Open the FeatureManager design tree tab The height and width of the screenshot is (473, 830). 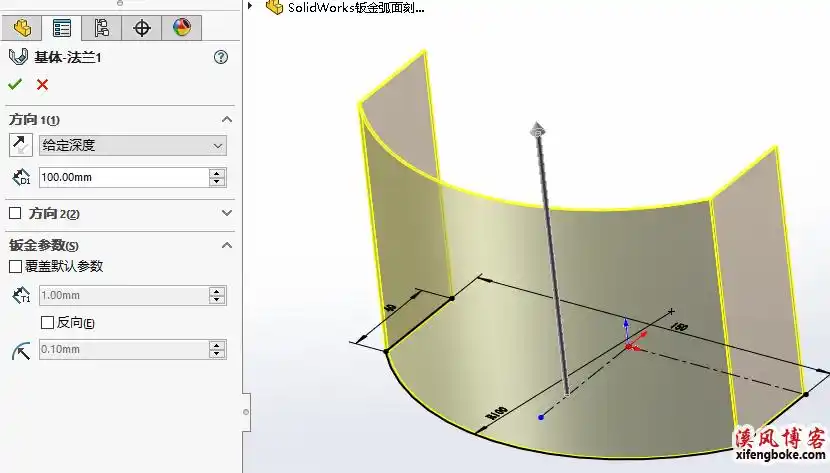(22, 28)
